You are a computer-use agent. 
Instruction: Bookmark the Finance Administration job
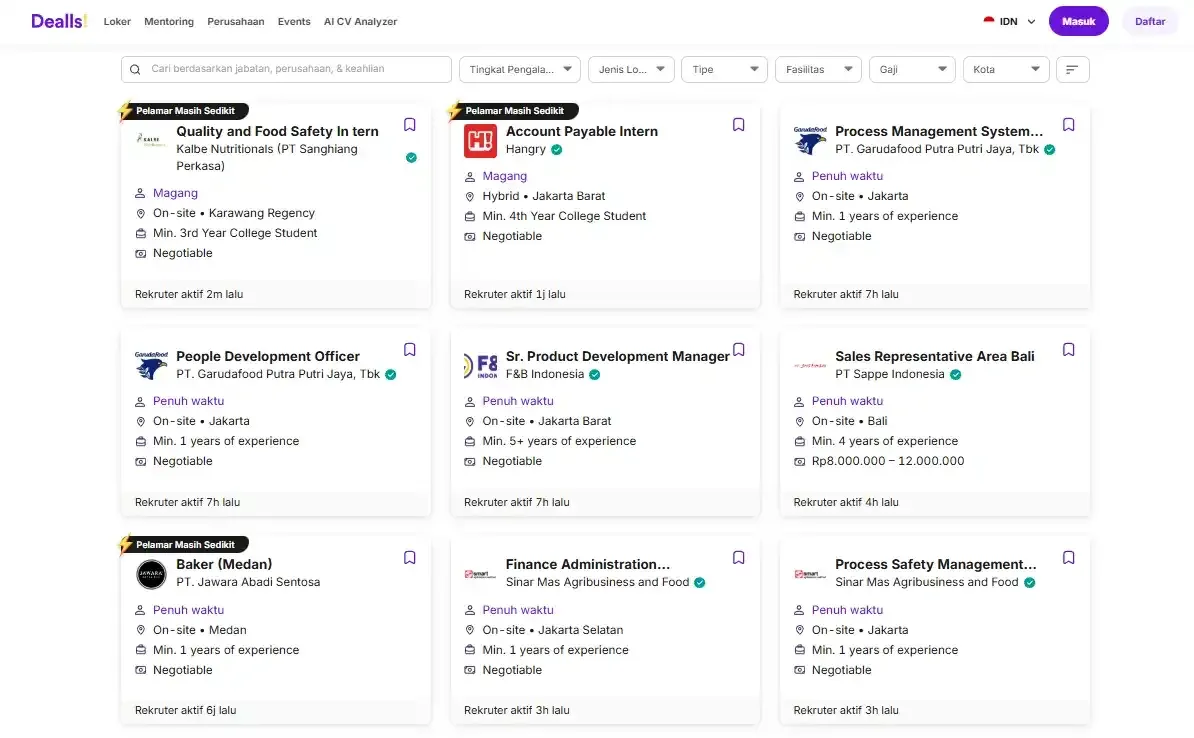click(739, 557)
